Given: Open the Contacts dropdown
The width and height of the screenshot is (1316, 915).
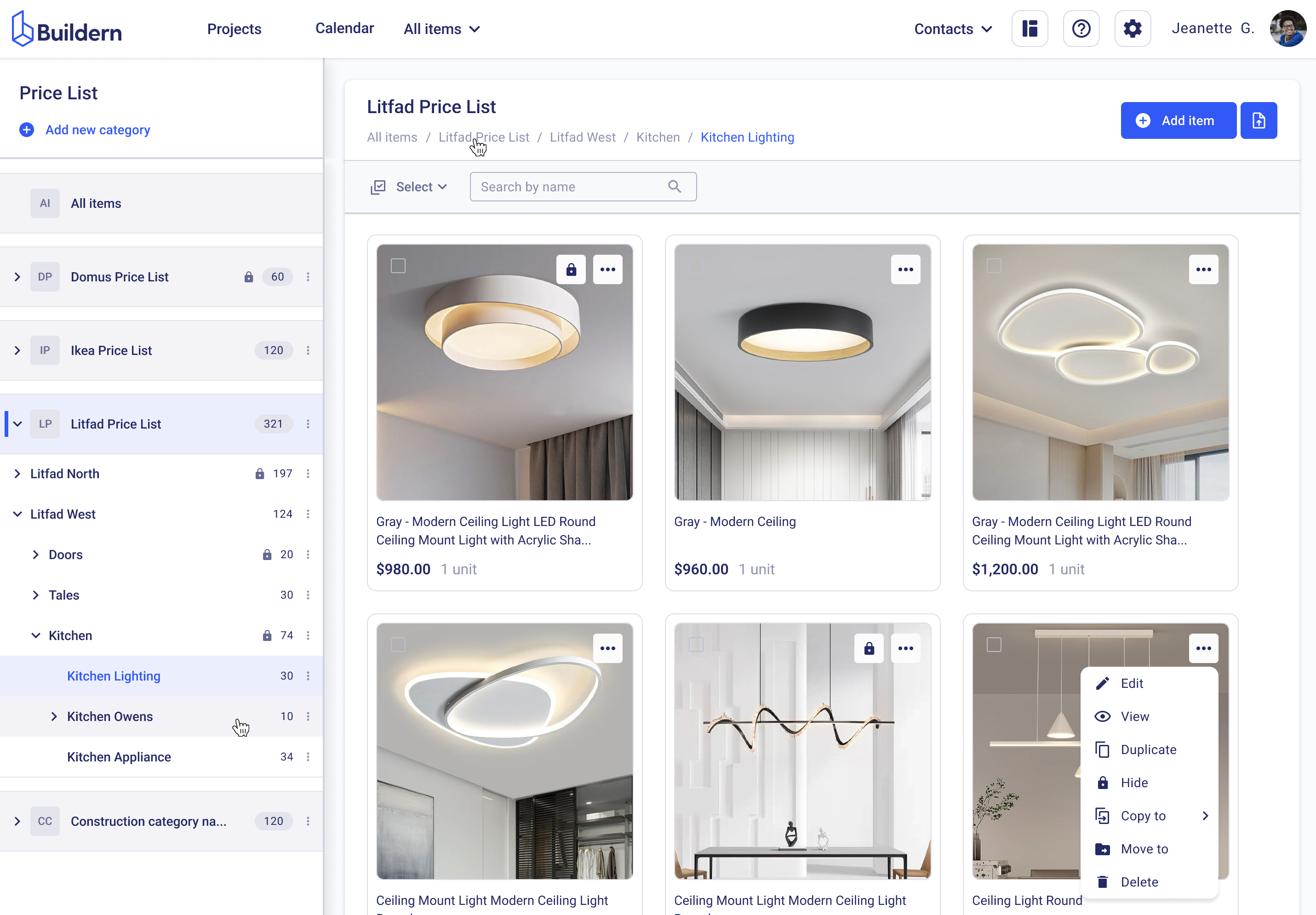Looking at the screenshot, I should 953,29.
